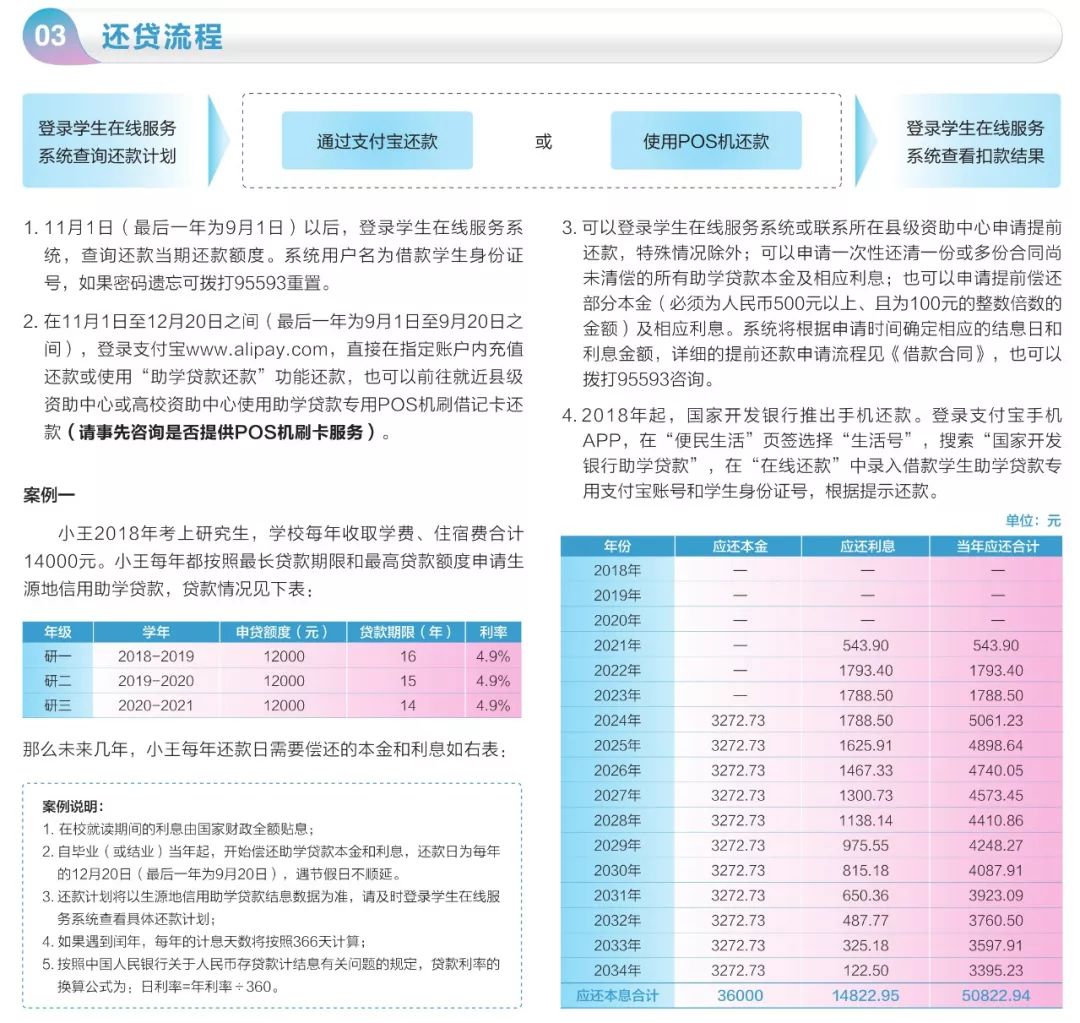Click the 2024 total "5061.23"

tap(996, 721)
